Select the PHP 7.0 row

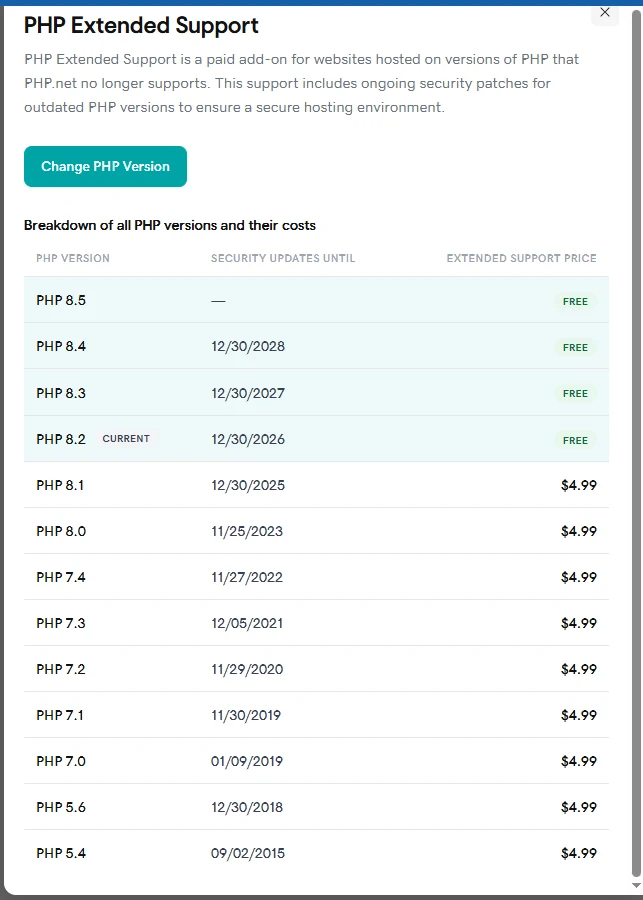(316, 761)
